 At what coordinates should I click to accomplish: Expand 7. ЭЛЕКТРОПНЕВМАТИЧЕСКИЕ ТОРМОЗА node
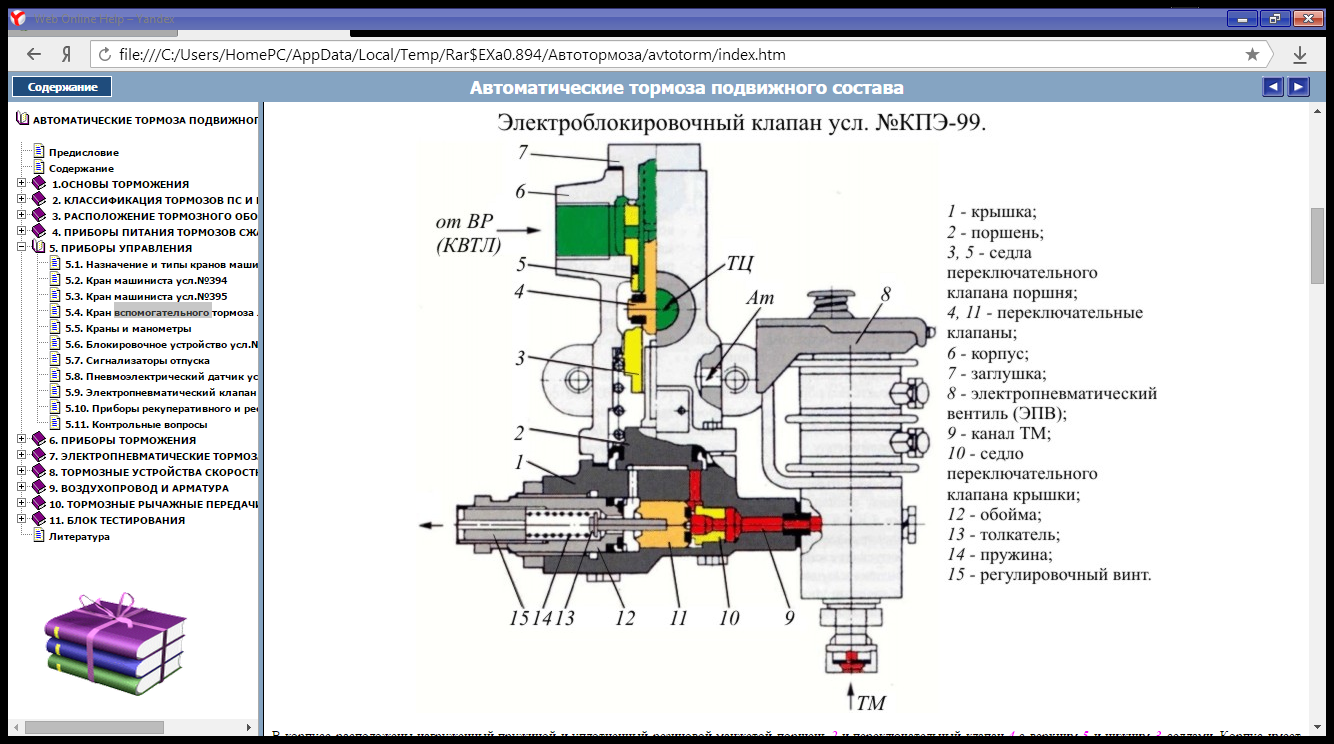[22, 456]
